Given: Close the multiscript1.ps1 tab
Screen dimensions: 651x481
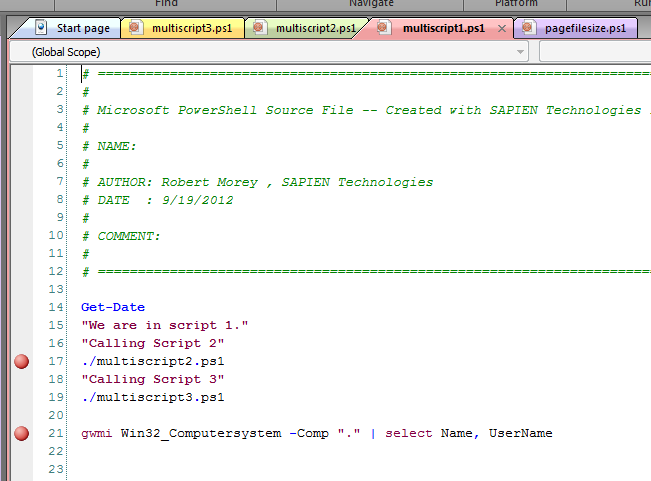Looking at the screenshot, I should pos(502,29).
